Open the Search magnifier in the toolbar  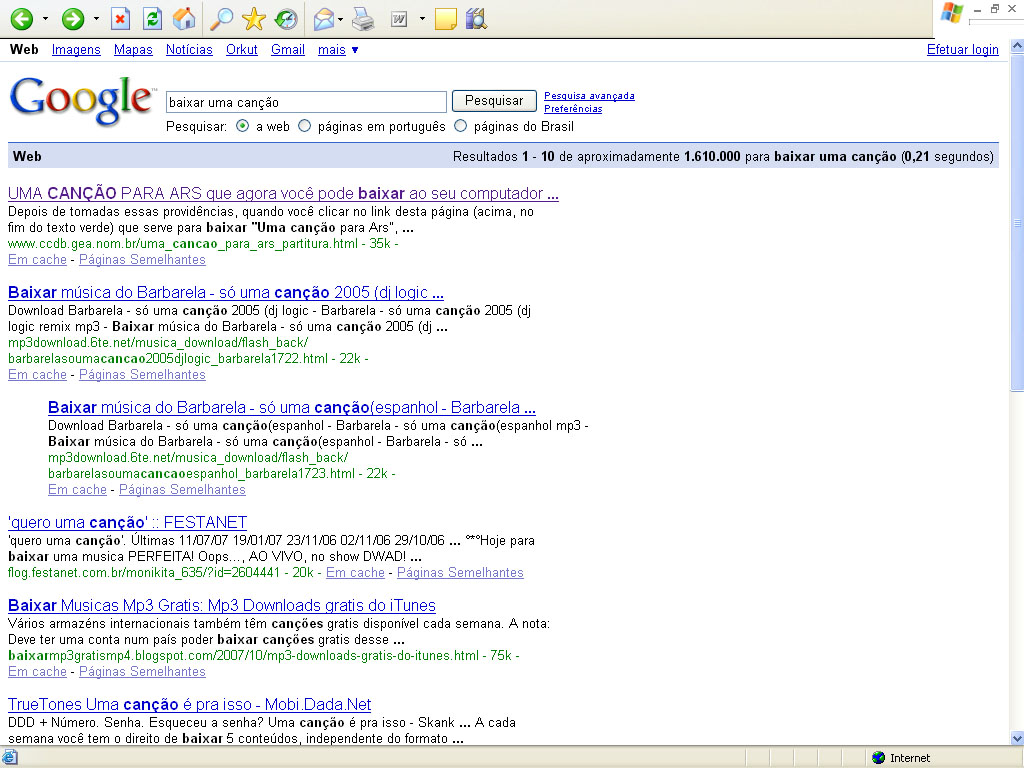[x=222, y=18]
